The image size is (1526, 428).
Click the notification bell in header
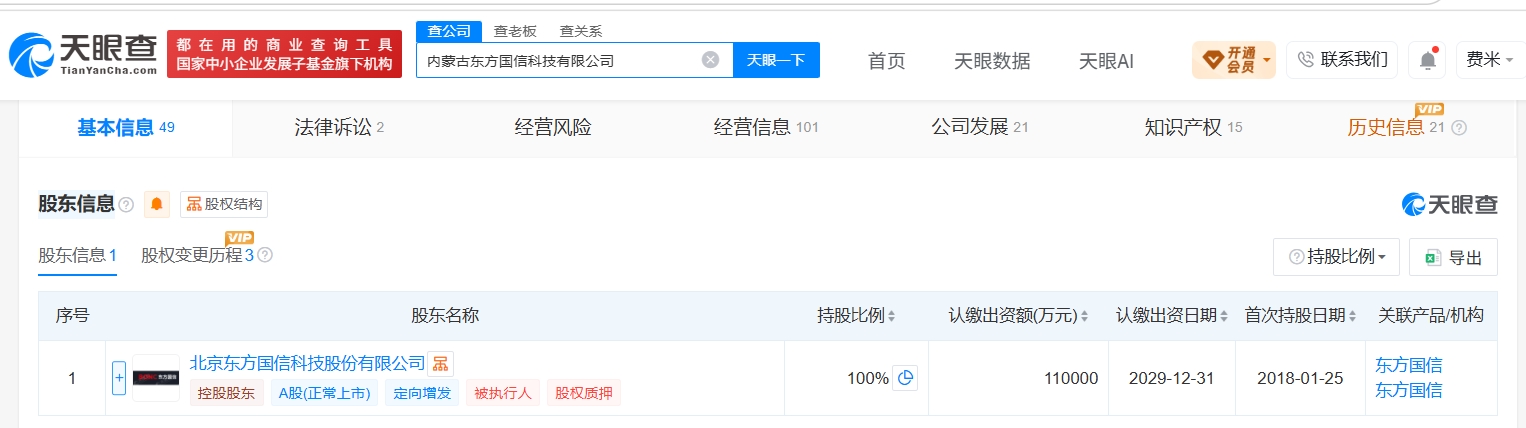coord(1428,60)
